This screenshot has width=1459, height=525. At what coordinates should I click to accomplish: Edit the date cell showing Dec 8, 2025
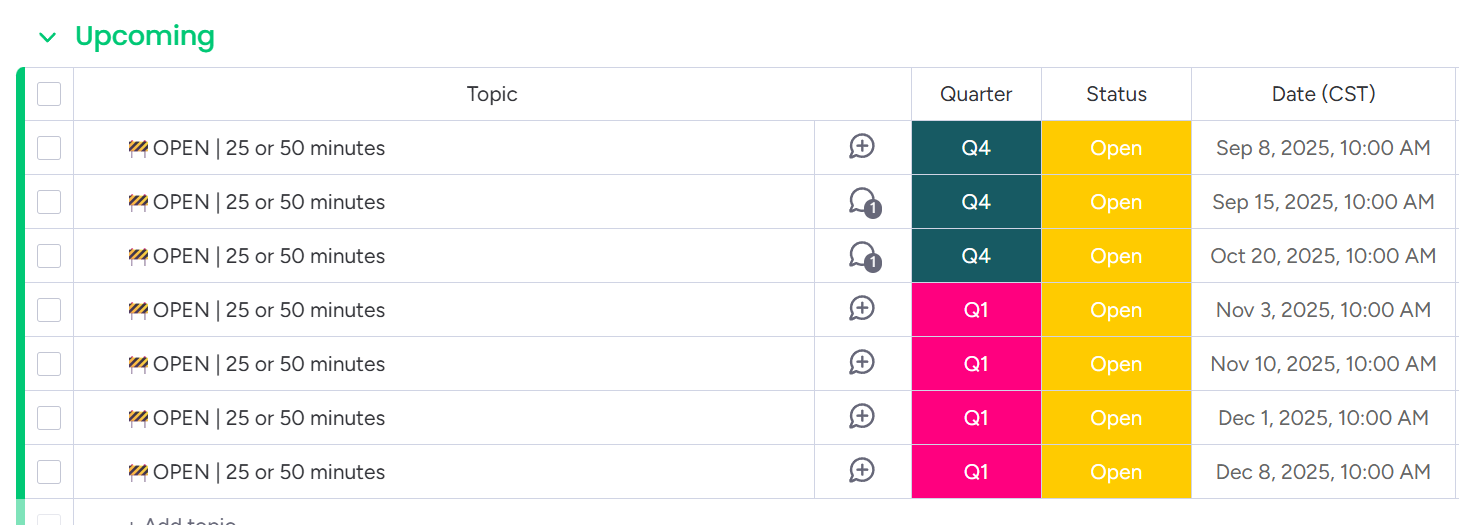pyautogui.click(x=1323, y=472)
